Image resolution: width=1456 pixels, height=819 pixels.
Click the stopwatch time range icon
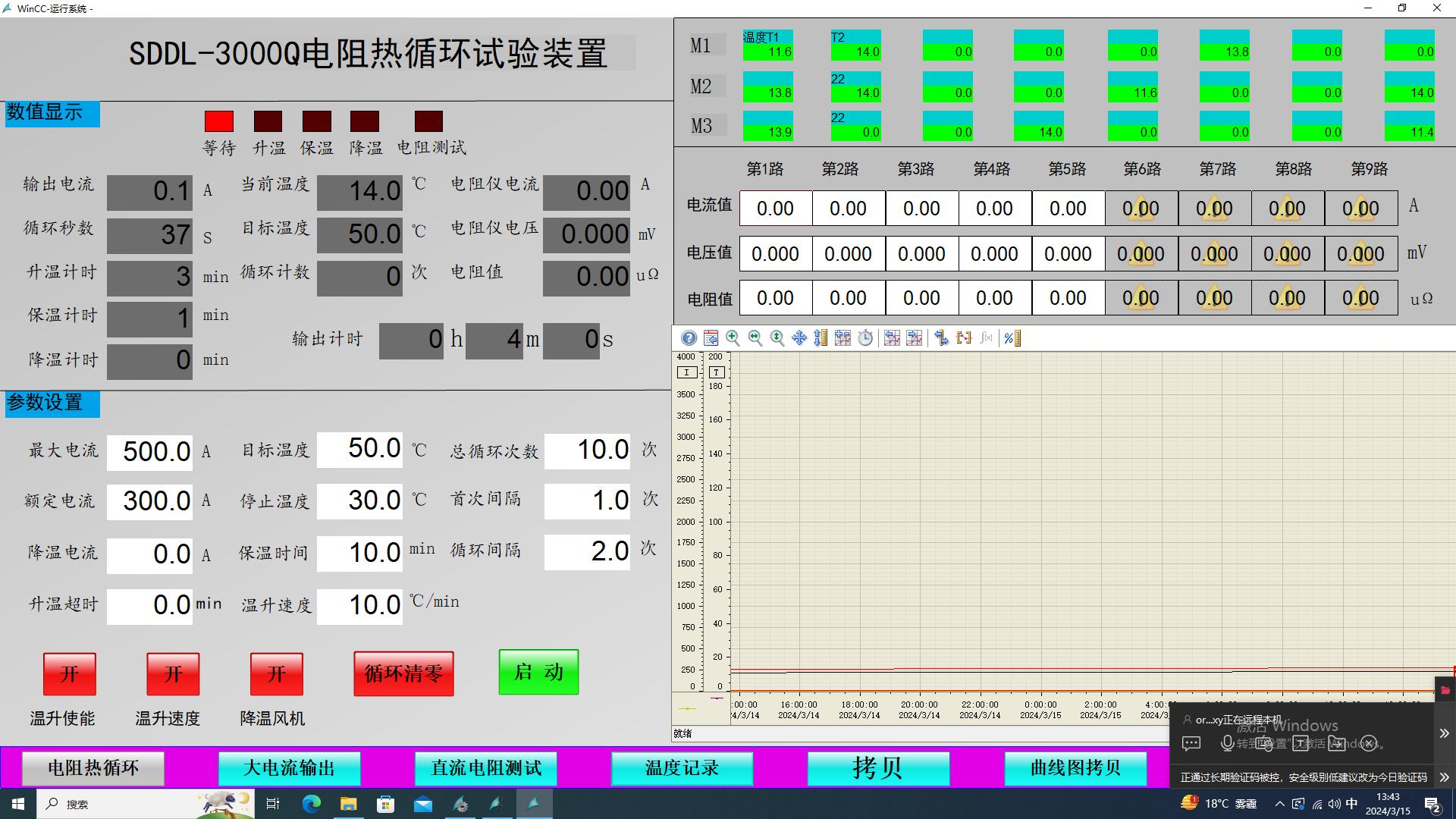click(x=865, y=338)
